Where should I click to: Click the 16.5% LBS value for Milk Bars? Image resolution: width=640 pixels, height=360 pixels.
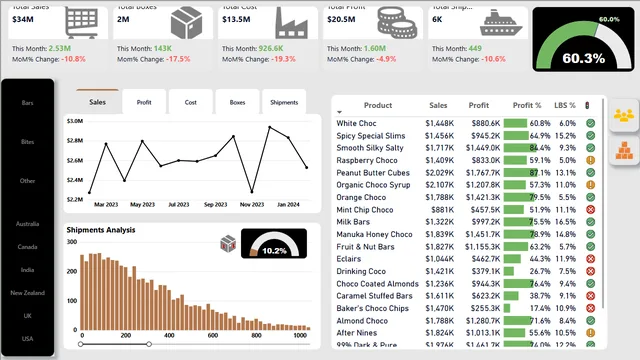point(565,222)
